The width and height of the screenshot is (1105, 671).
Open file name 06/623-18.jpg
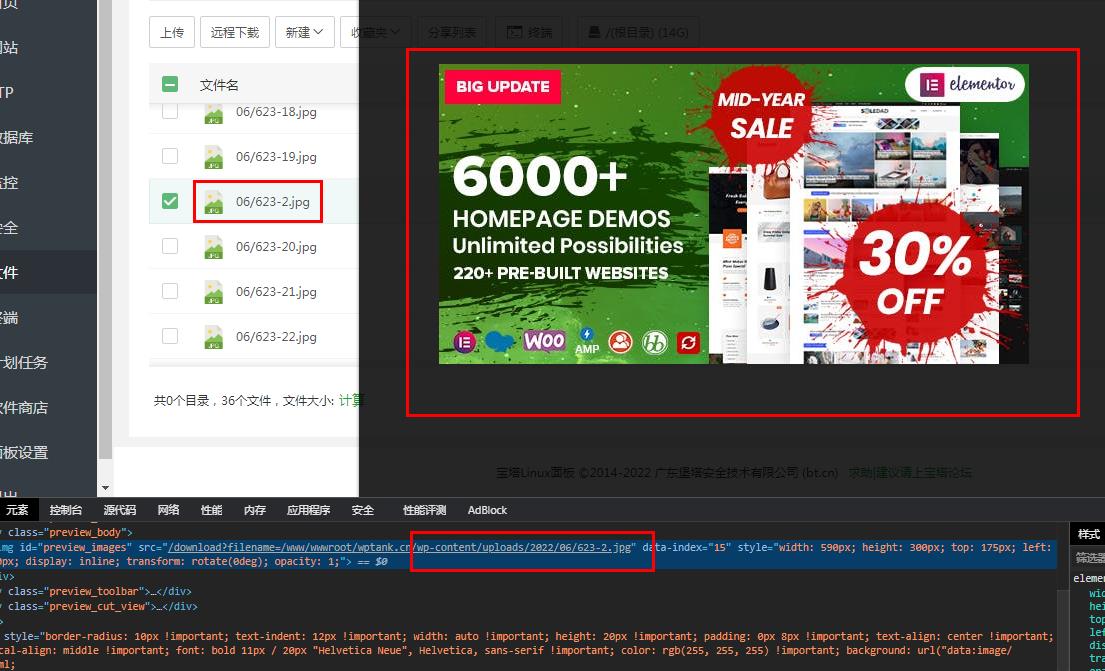click(276, 112)
